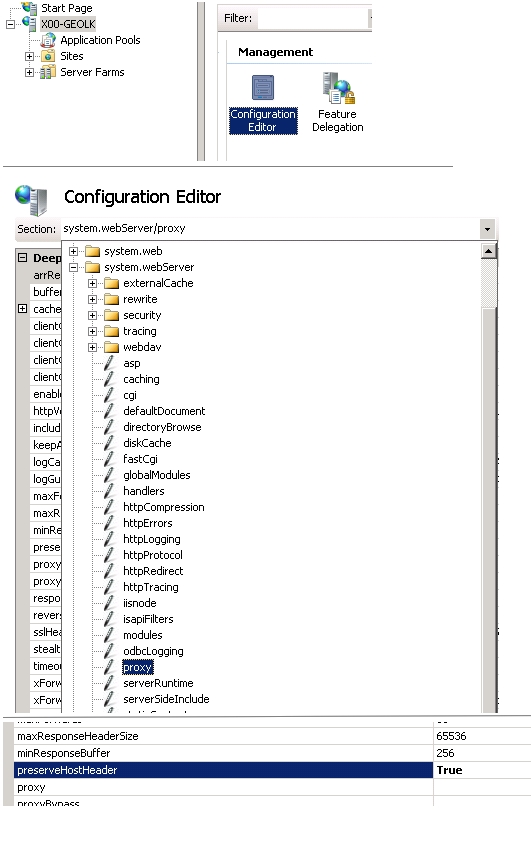Image resolution: width=531 pixels, height=845 pixels.
Task: Choose the highlighted proxy section
Action: (x=137, y=667)
